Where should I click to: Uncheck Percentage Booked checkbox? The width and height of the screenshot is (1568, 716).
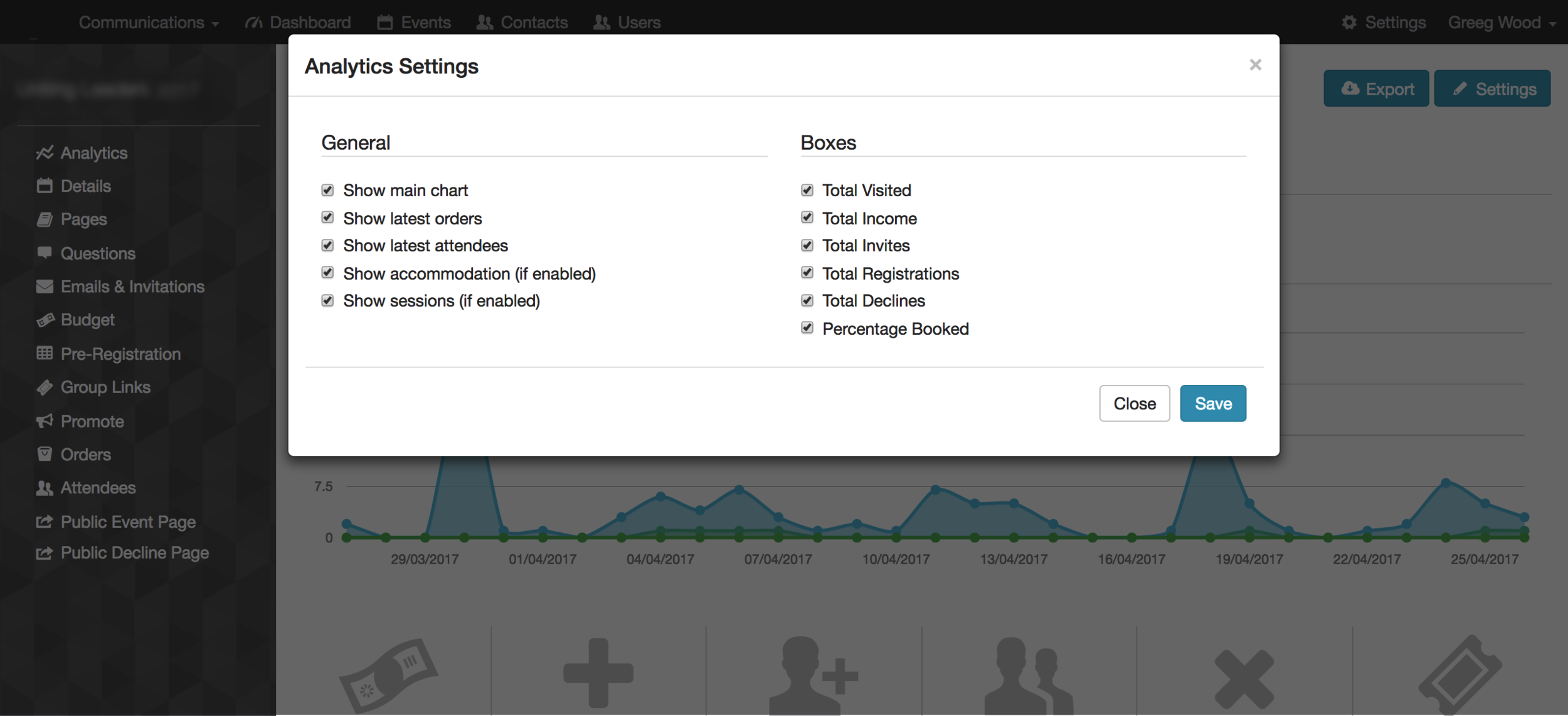[807, 328]
